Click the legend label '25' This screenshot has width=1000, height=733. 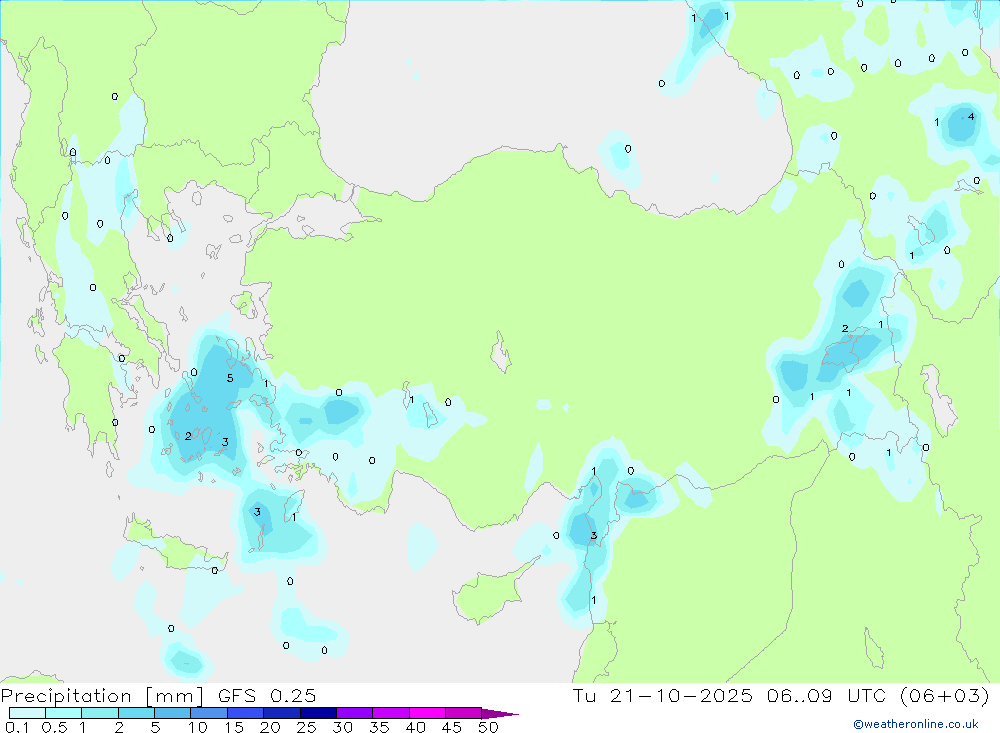[x=307, y=727]
